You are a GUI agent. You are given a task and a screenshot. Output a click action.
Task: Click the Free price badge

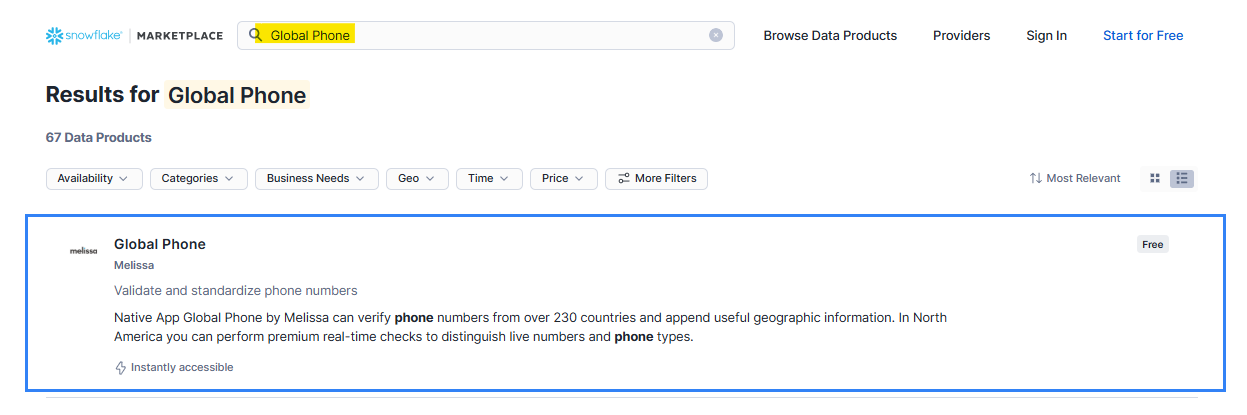coord(1153,244)
